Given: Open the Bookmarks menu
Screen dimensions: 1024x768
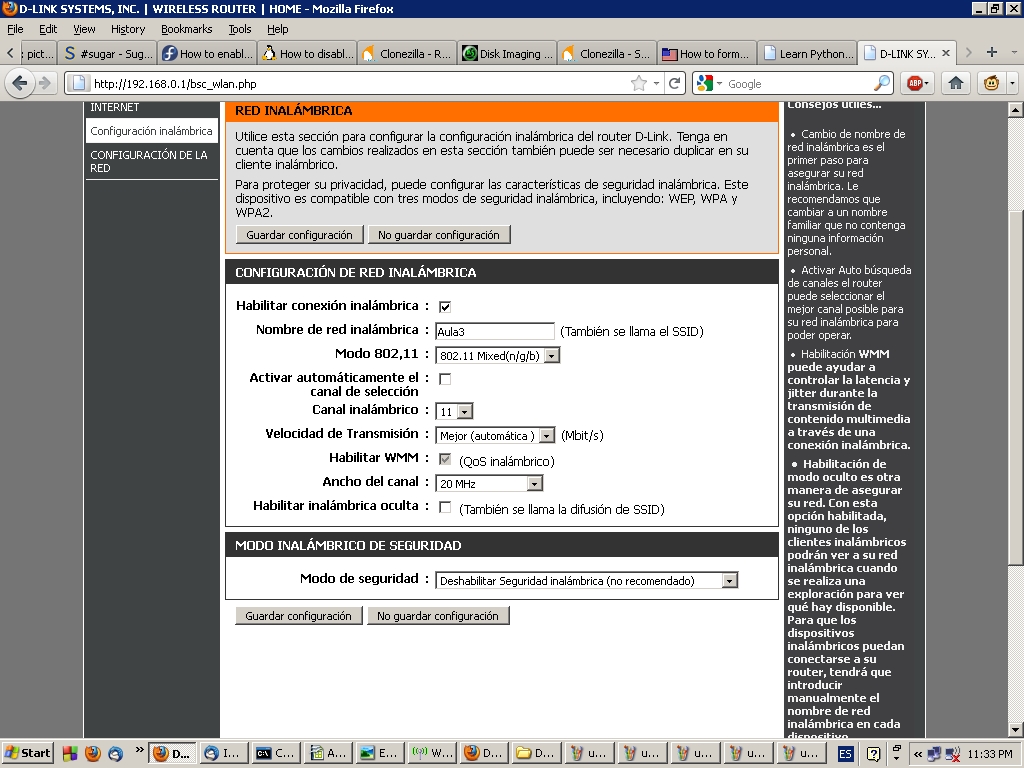Looking at the screenshot, I should click(186, 29).
